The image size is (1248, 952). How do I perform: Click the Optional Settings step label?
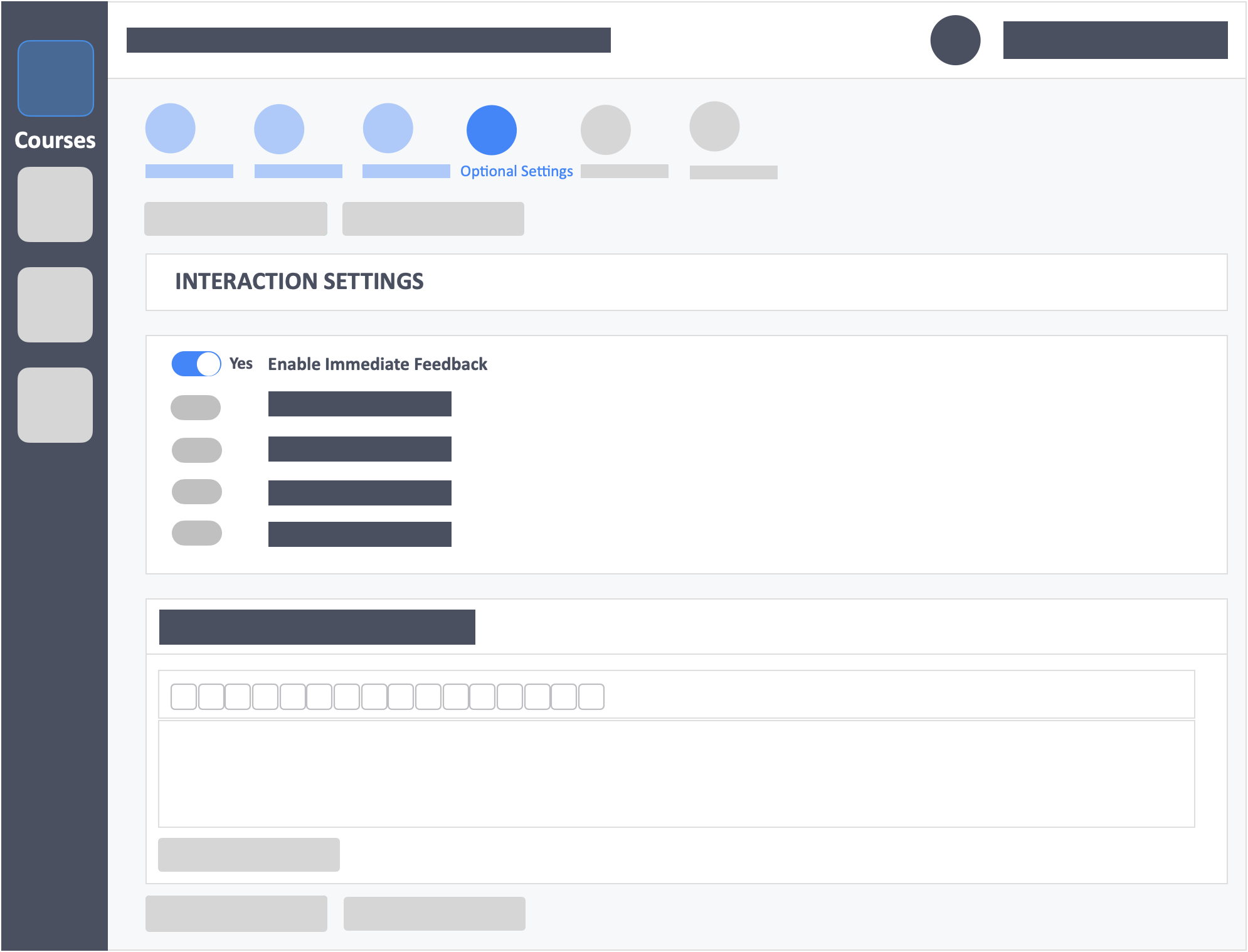[x=517, y=171]
